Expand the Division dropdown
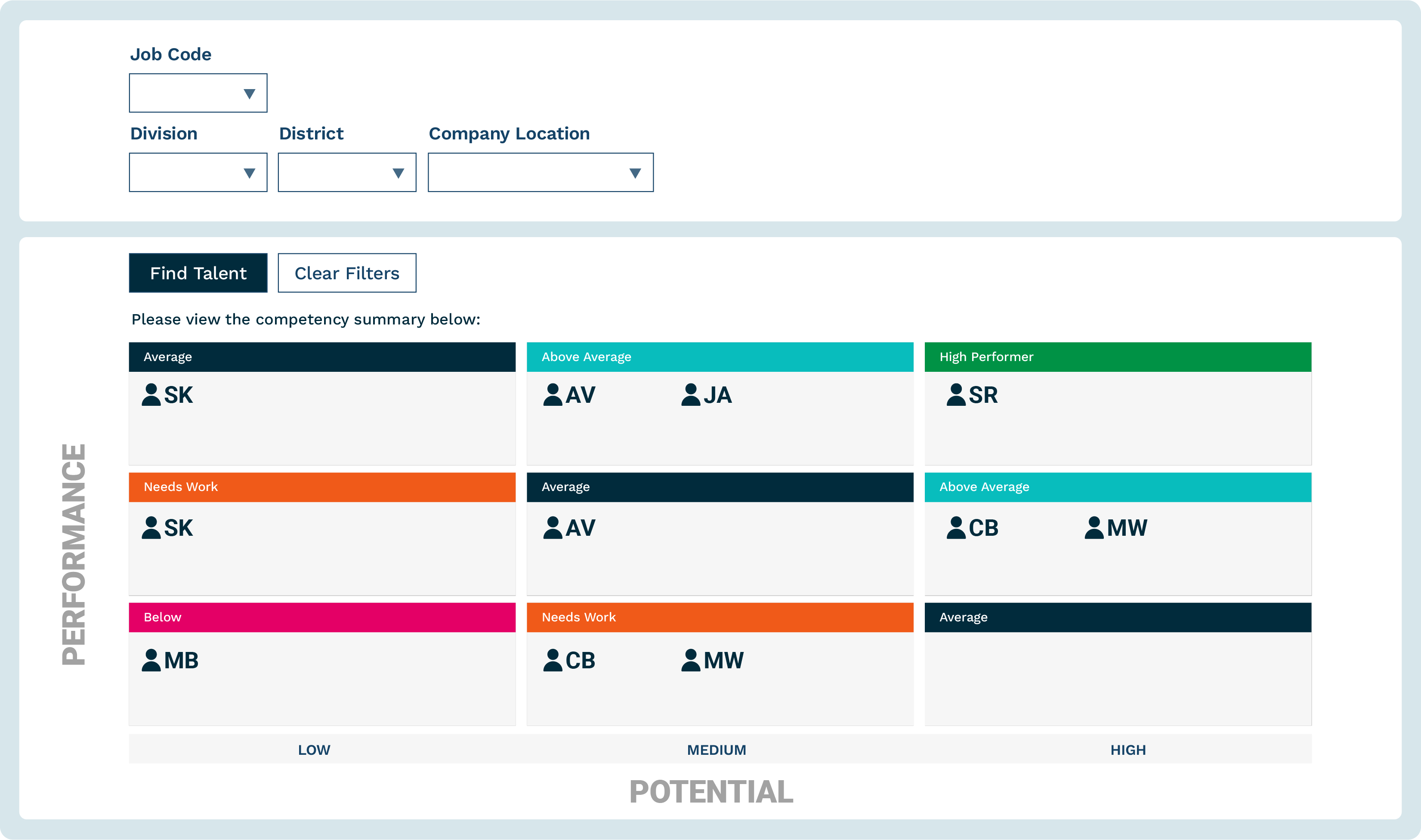Image resolution: width=1421 pixels, height=840 pixels. coord(198,172)
